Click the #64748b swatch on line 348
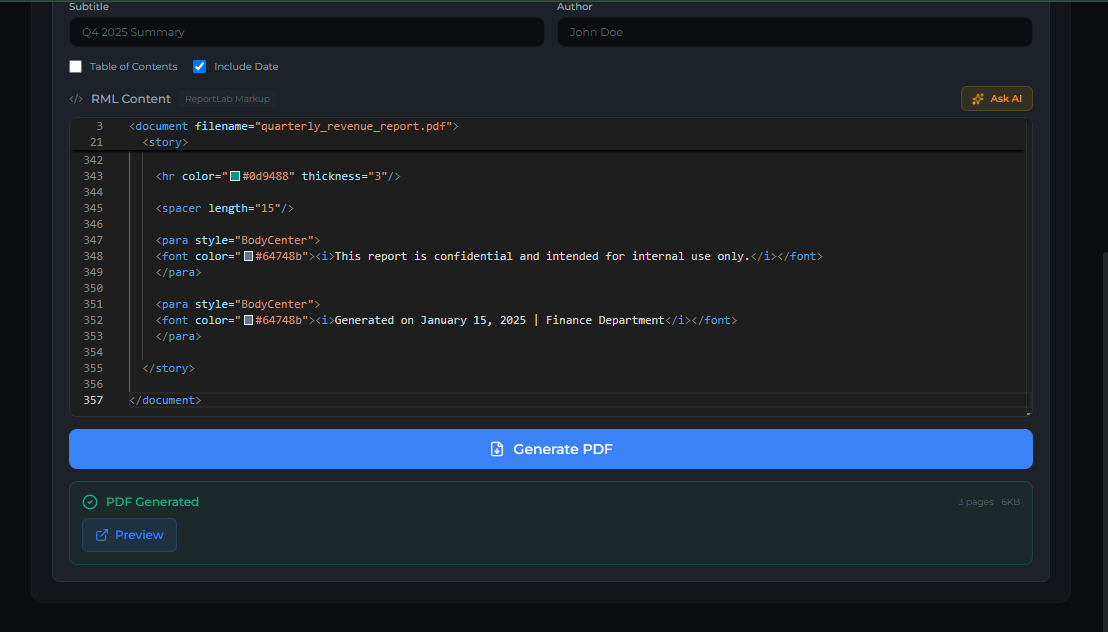This screenshot has height=632, width=1108. point(249,256)
